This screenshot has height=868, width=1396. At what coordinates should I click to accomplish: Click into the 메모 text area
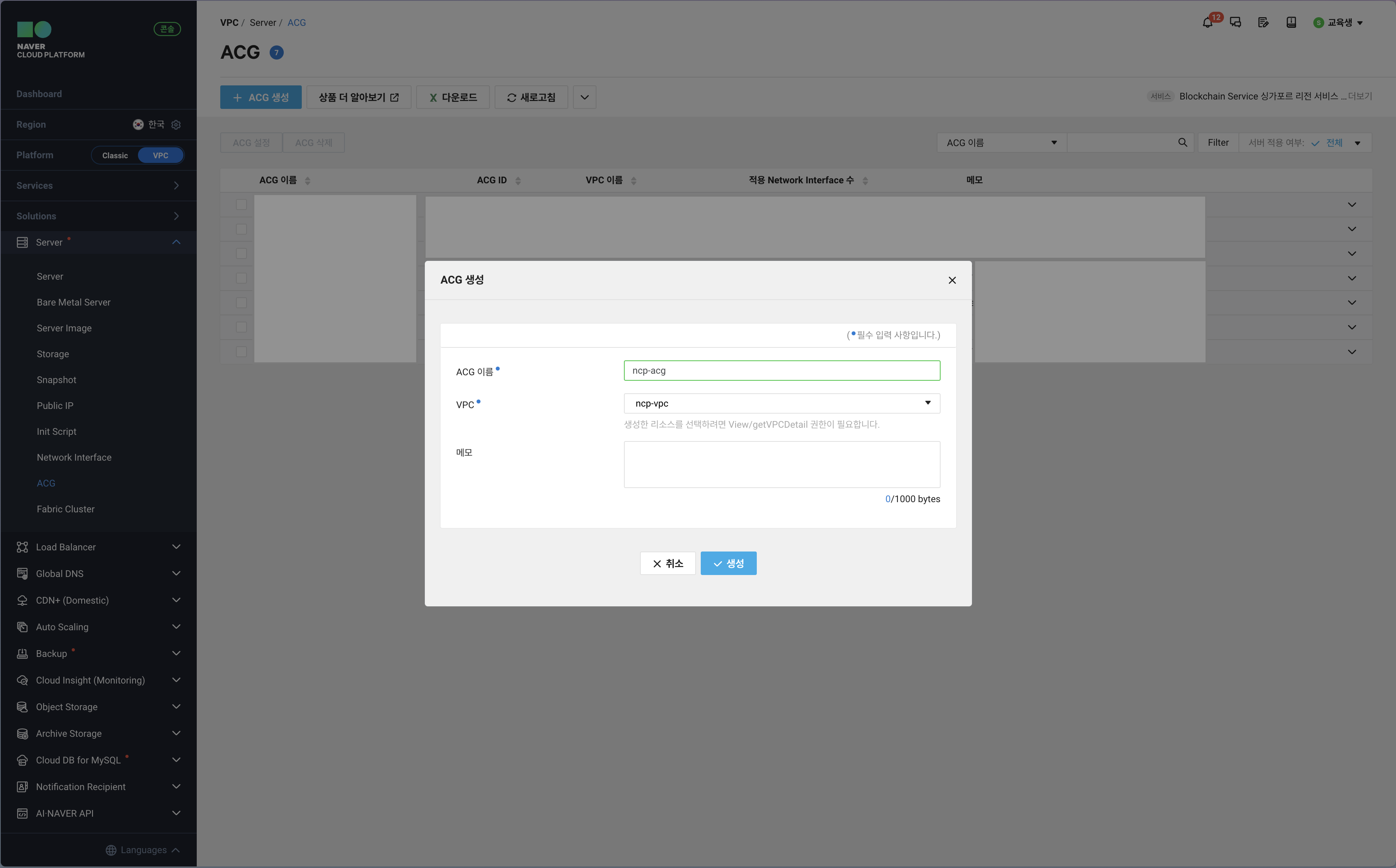tap(781, 464)
